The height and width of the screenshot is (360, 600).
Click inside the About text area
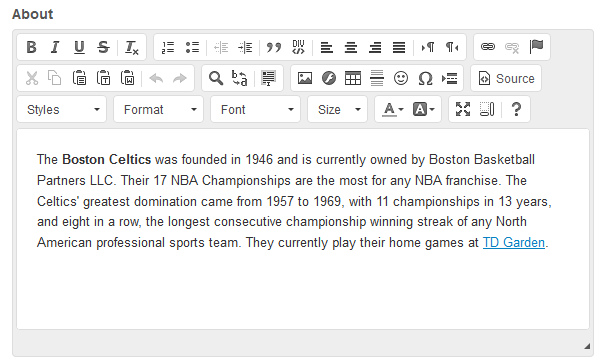[303, 229]
